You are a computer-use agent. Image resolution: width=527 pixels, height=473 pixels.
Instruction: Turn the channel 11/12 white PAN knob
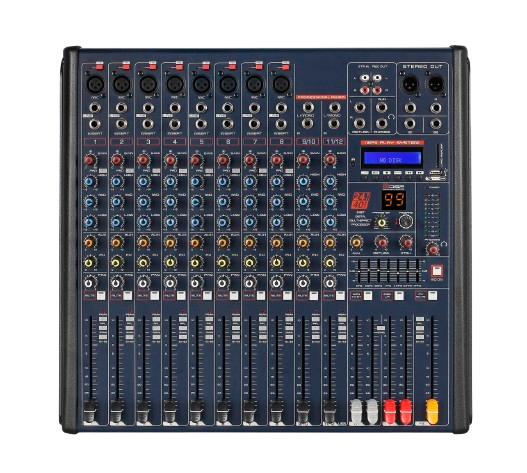click(x=330, y=283)
